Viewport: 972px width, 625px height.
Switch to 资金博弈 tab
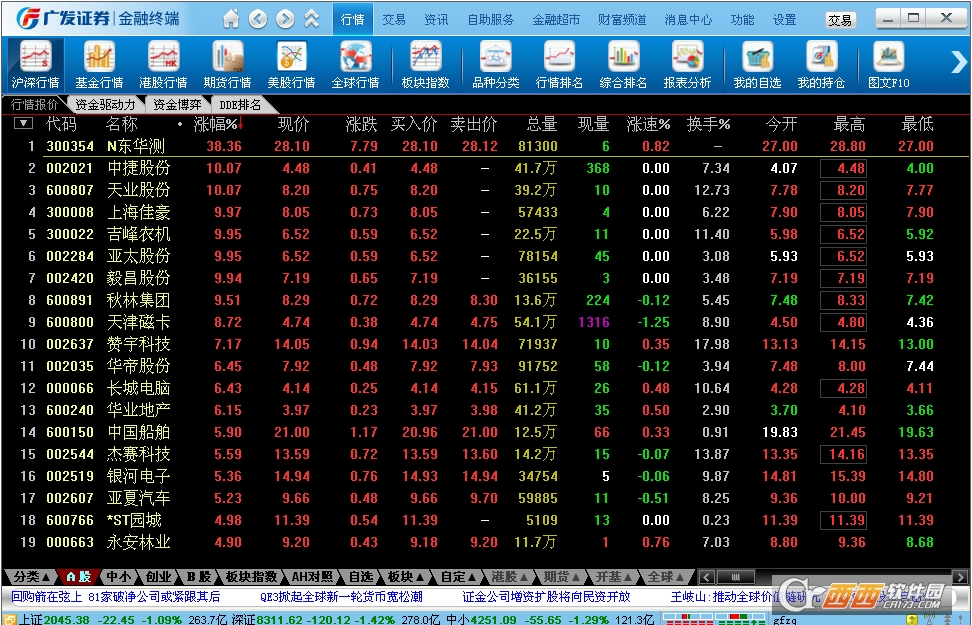click(x=177, y=104)
